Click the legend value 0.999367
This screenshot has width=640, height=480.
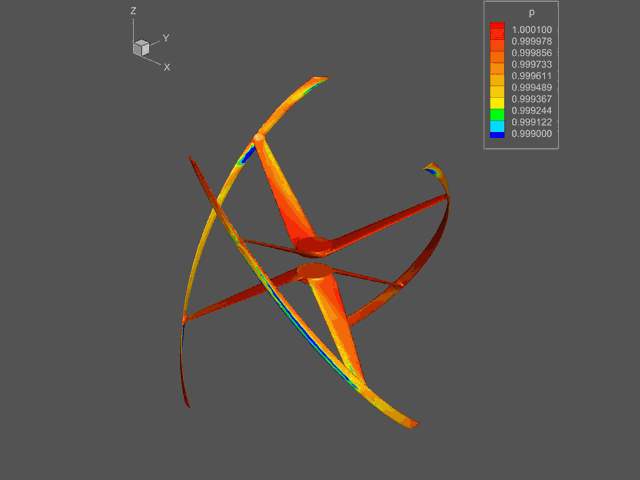click(x=531, y=99)
